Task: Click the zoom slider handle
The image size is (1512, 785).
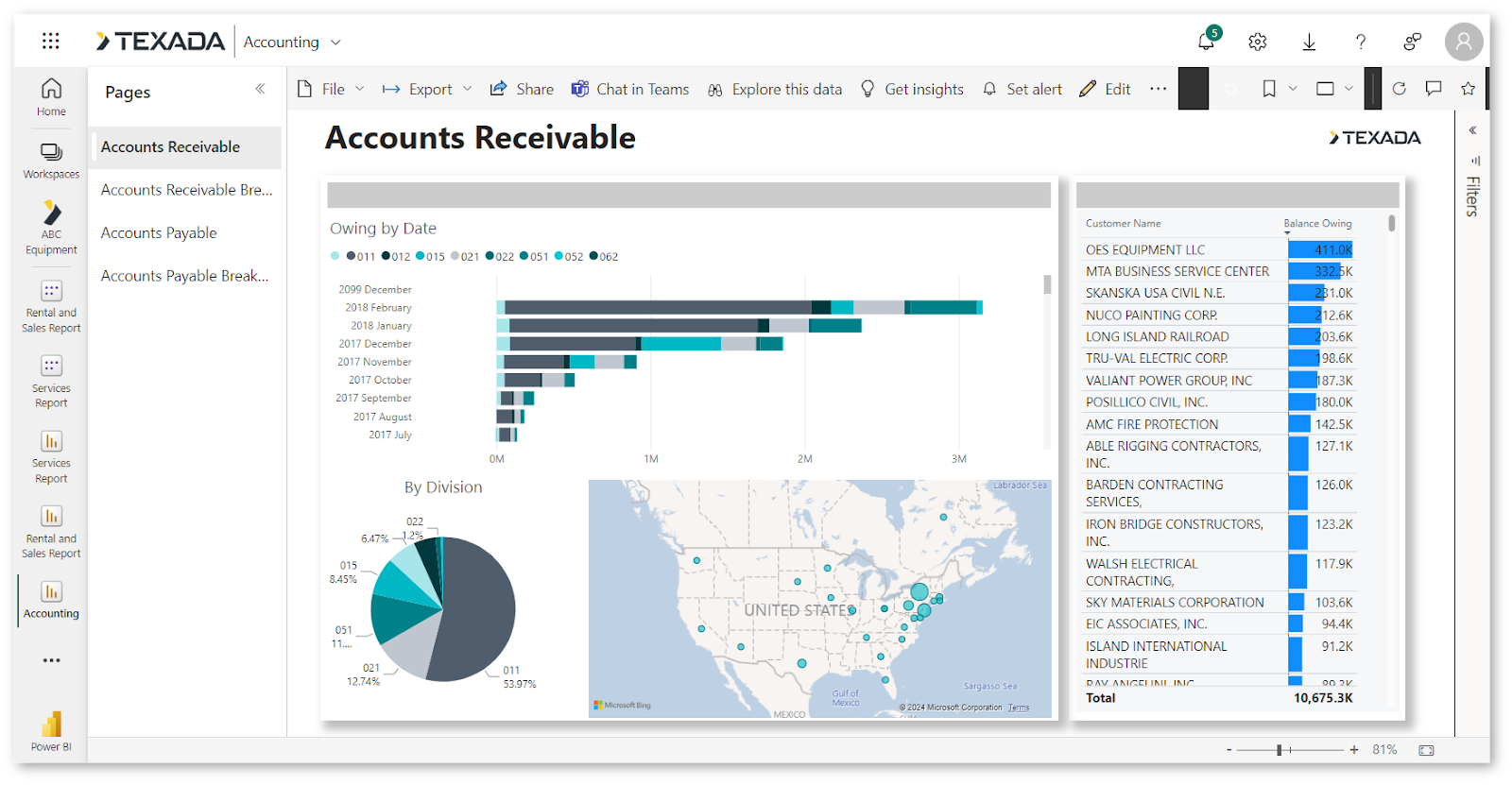Action: (1279, 750)
